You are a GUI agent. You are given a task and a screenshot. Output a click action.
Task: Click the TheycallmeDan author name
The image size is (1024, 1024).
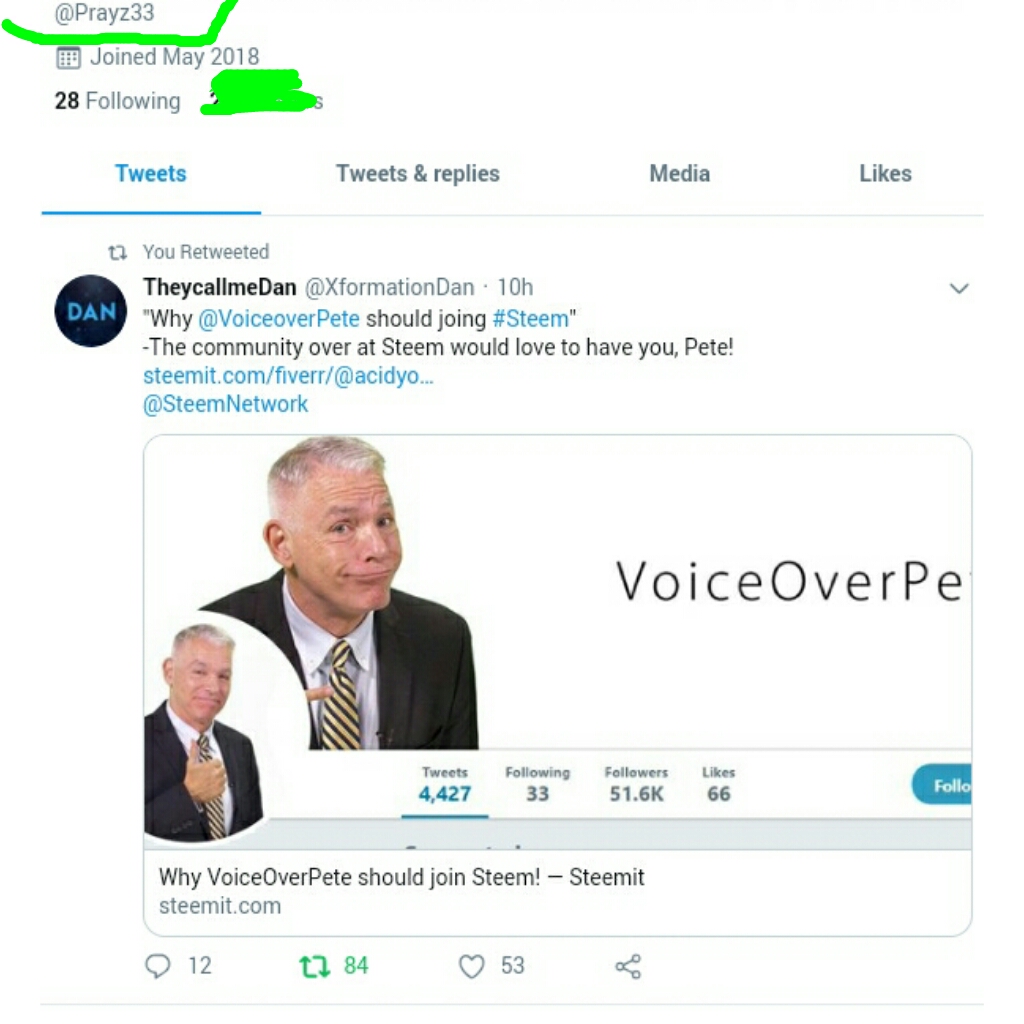pos(219,287)
